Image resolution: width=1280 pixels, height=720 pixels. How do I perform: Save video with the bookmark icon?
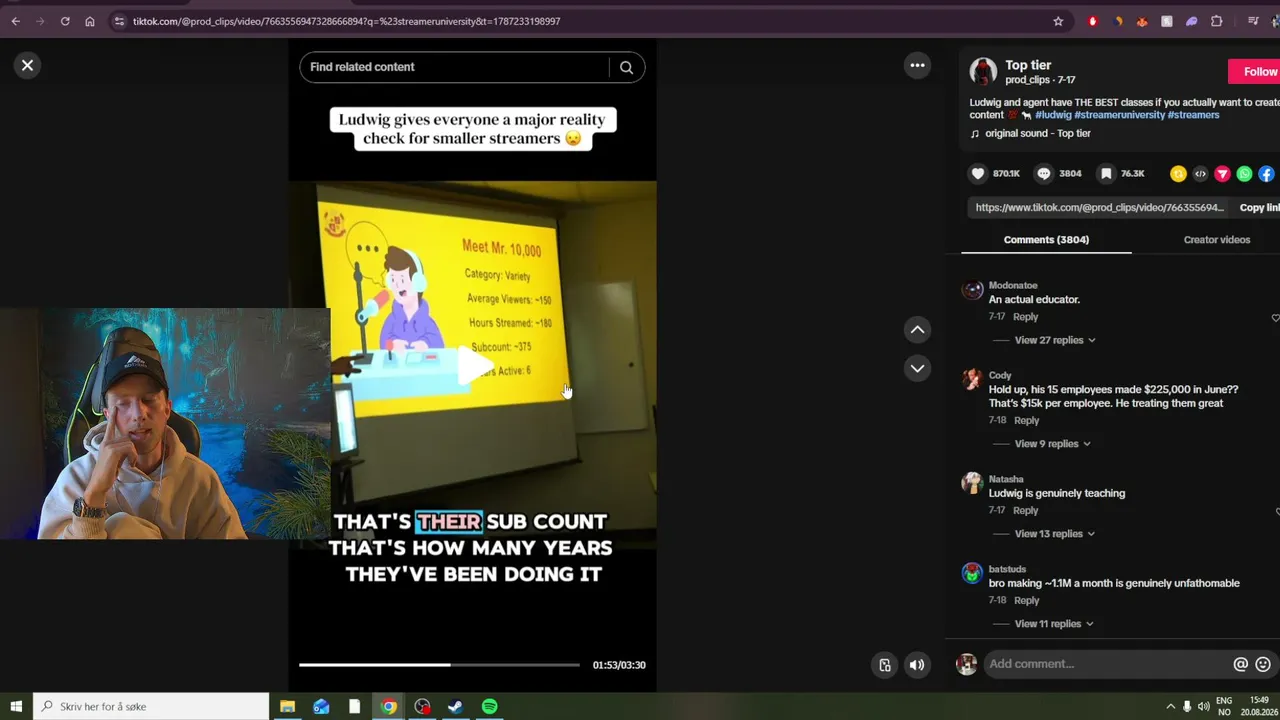coord(1106,174)
